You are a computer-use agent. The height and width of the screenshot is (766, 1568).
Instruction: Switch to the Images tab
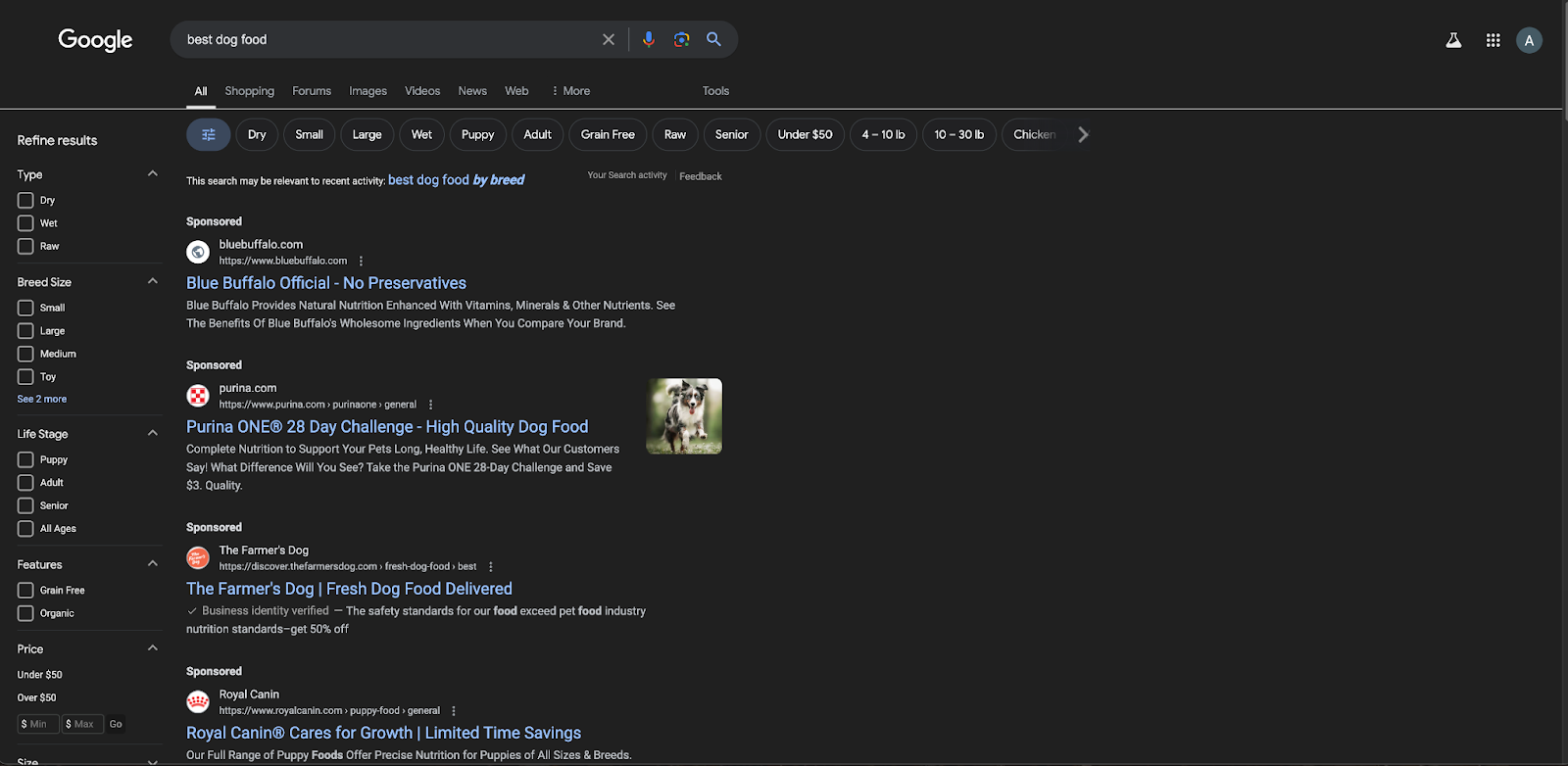tap(368, 90)
